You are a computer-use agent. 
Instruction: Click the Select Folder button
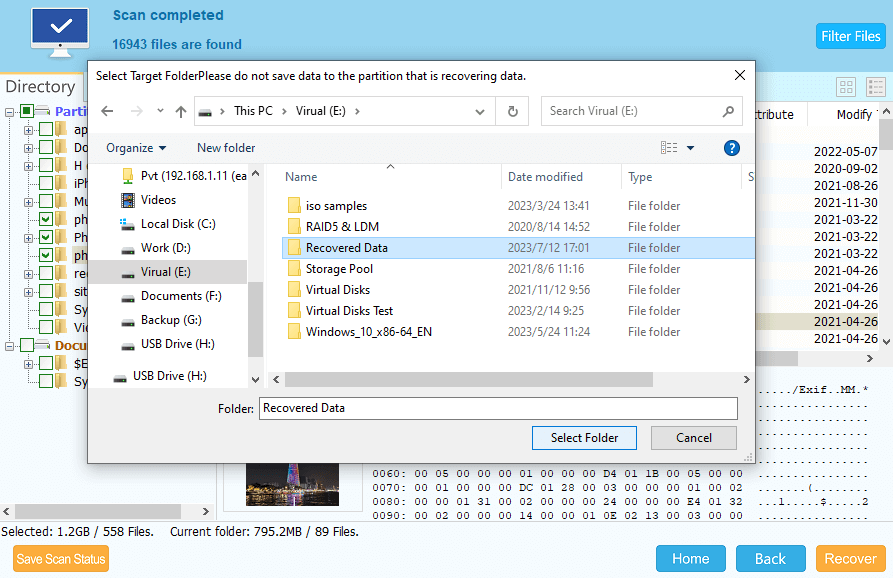(x=584, y=438)
